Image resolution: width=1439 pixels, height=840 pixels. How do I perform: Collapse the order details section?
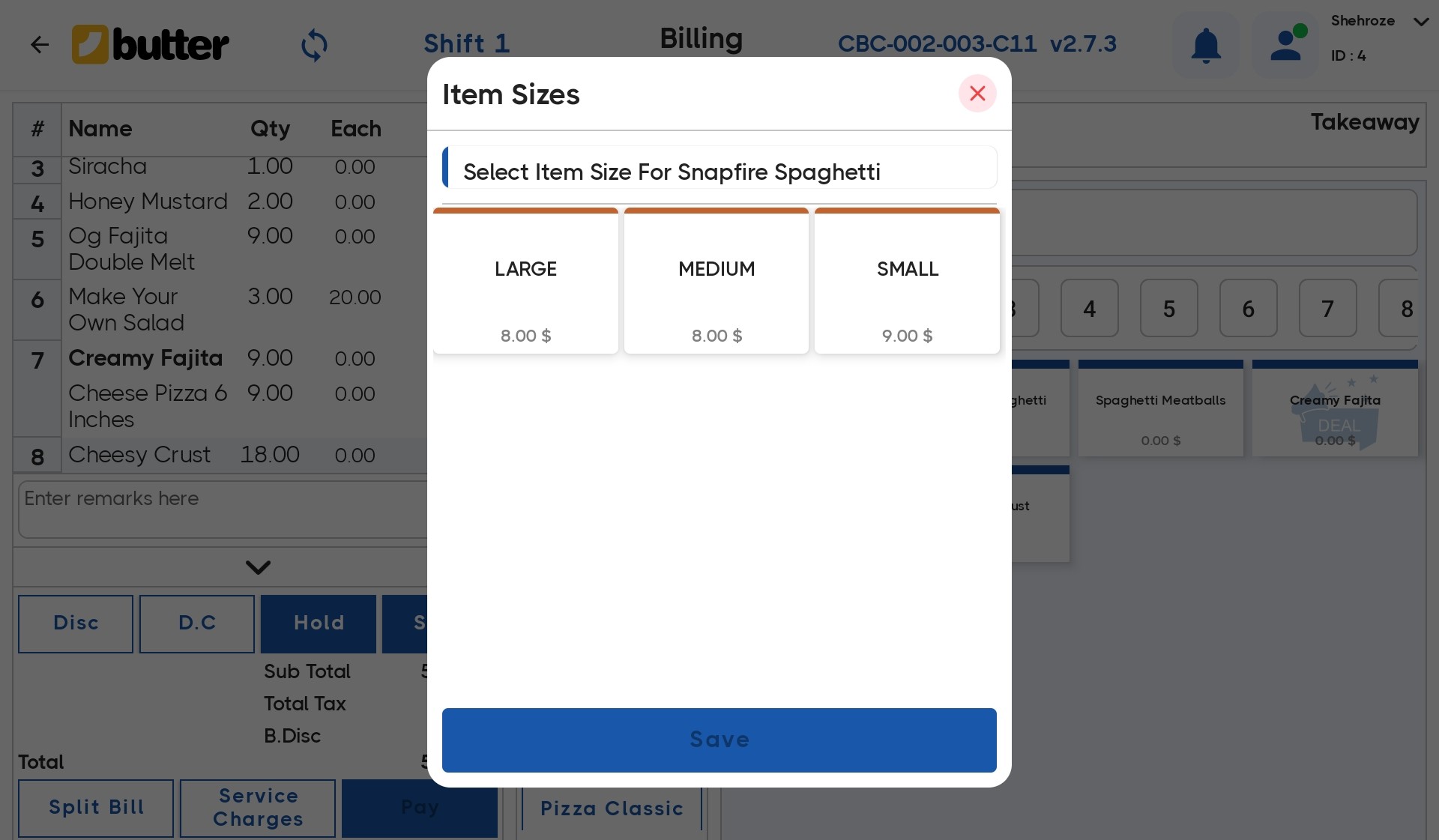[x=258, y=566]
